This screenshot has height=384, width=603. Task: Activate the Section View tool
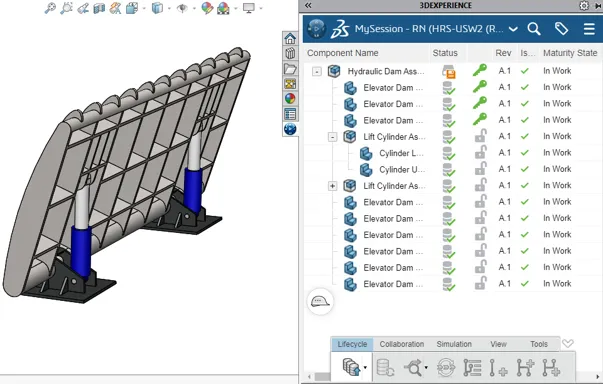coord(99,8)
